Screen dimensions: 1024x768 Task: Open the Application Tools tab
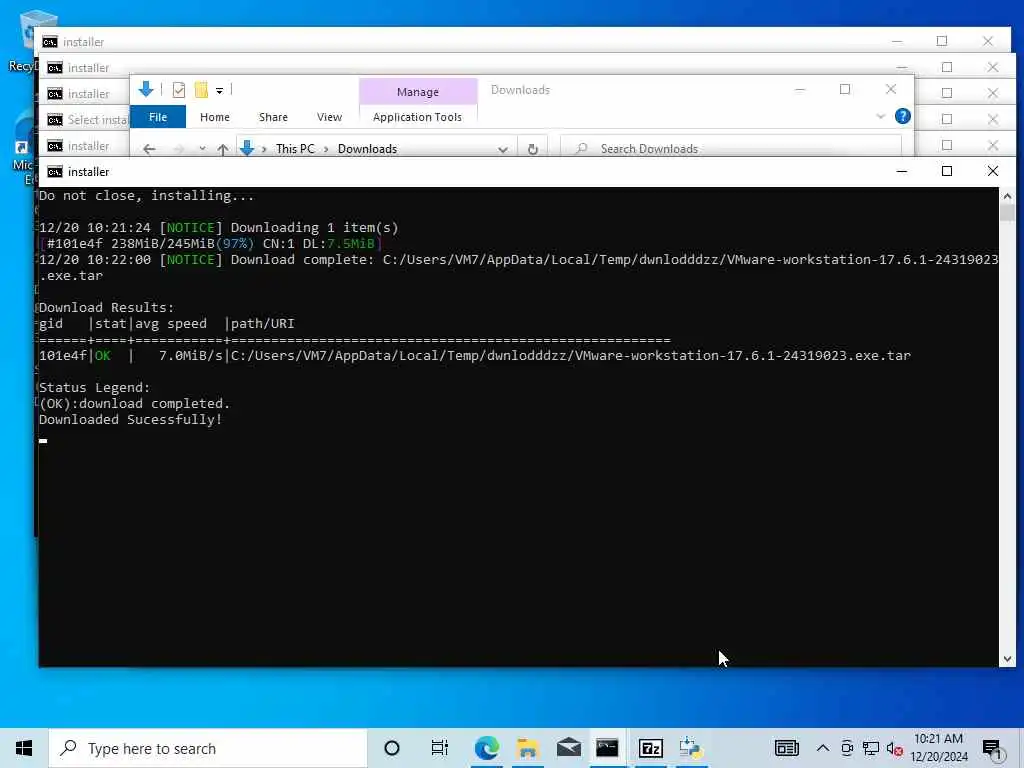[x=417, y=117]
